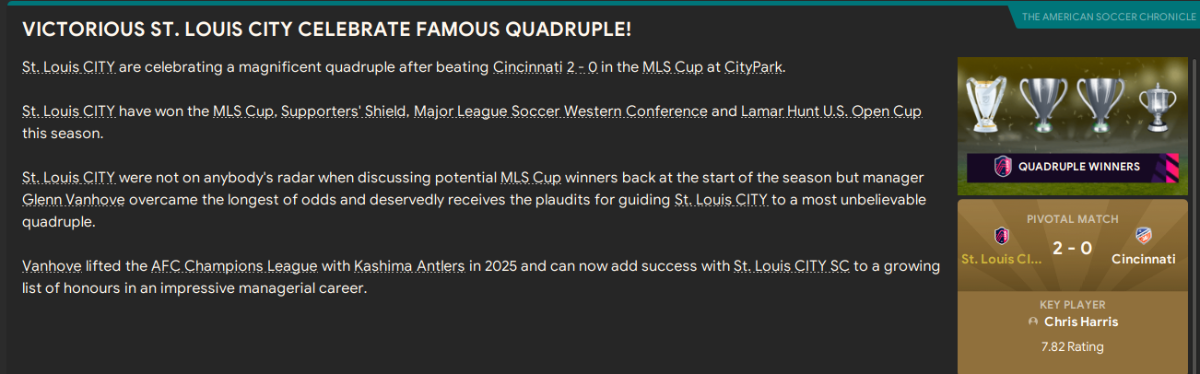Click the player silhouette icon beside Chris Harris

point(1033,322)
